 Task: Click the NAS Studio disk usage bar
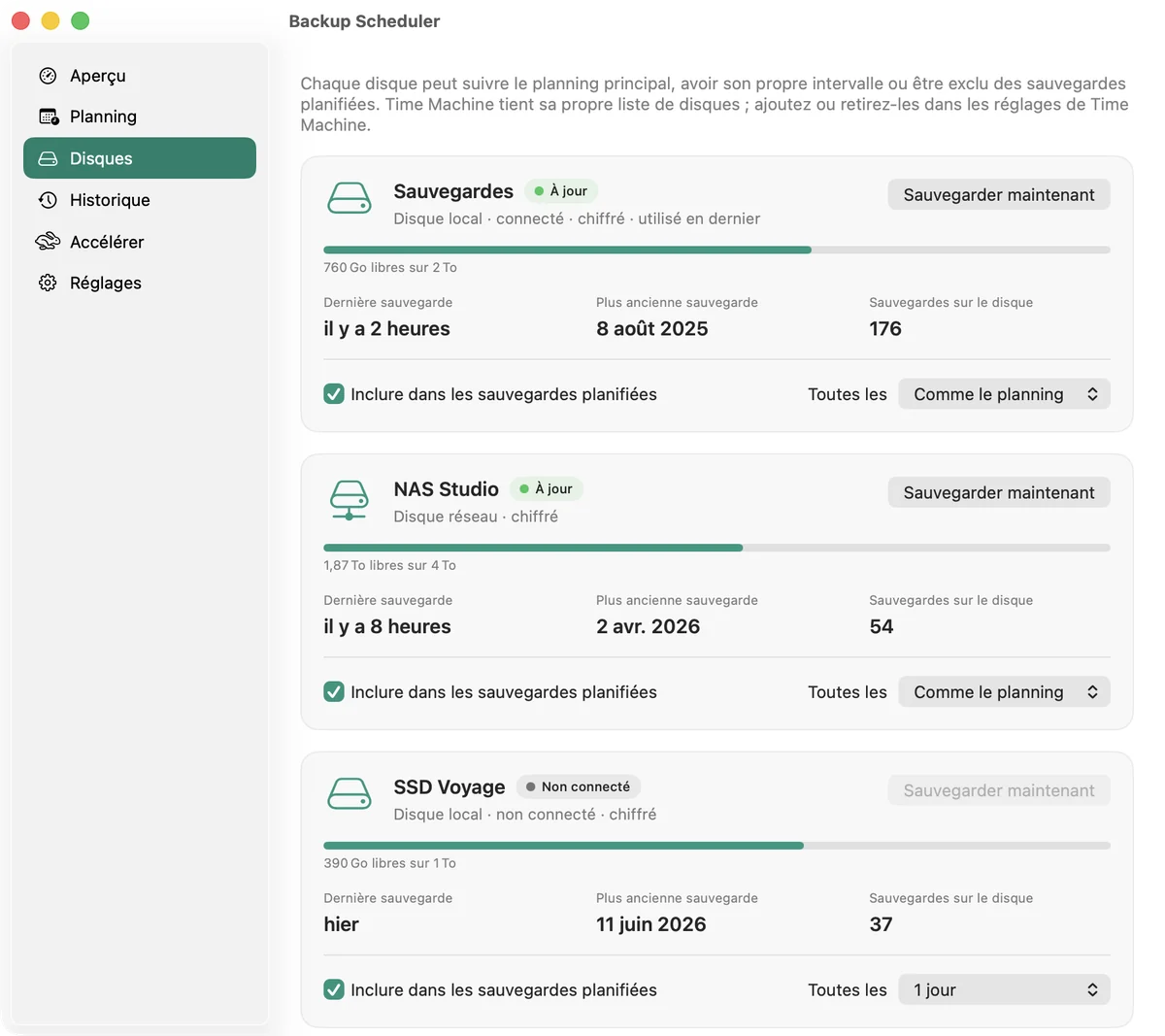click(716, 549)
